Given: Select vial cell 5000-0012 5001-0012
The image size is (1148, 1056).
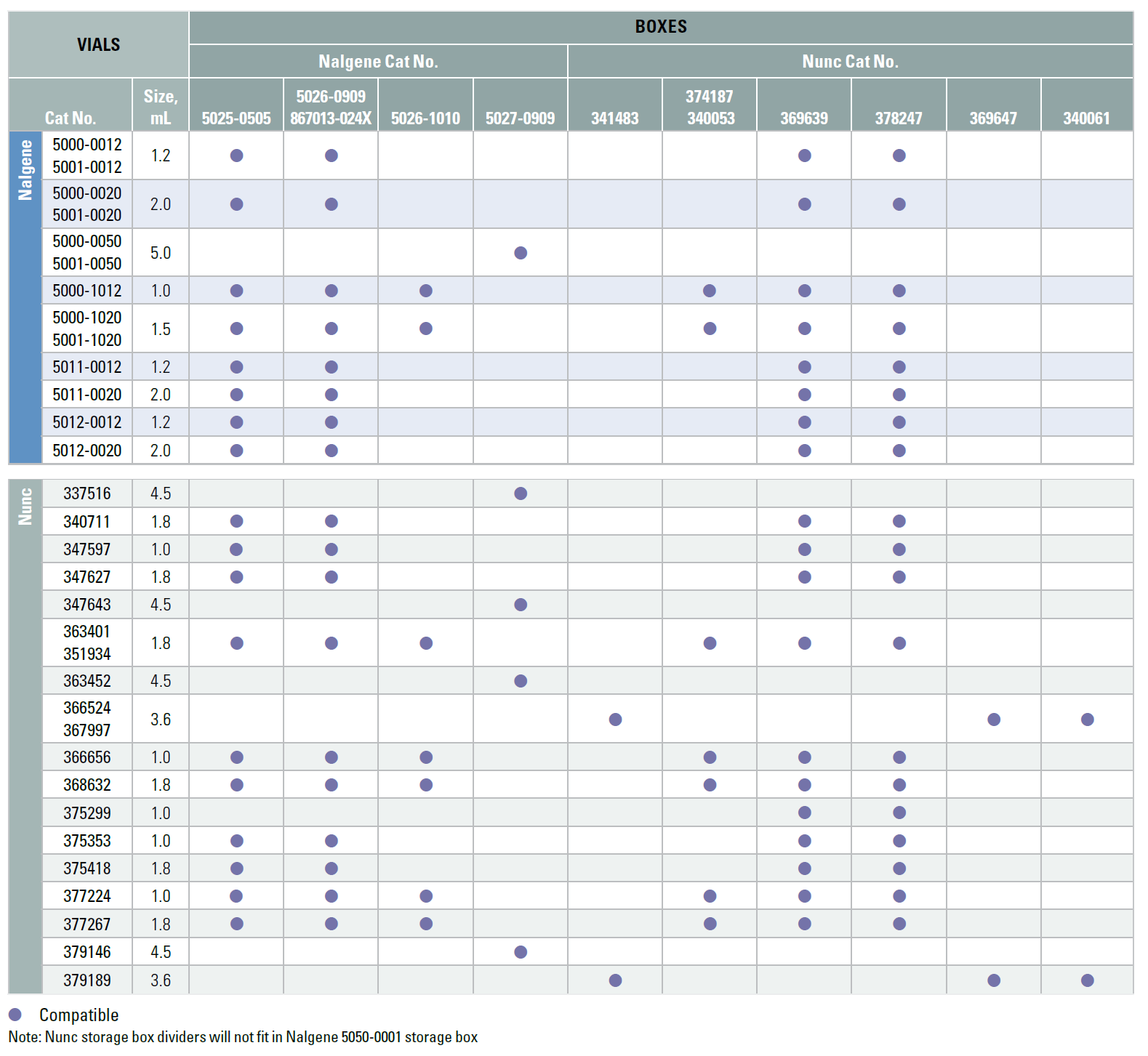Looking at the screenshot, I should tap(87, 156).
